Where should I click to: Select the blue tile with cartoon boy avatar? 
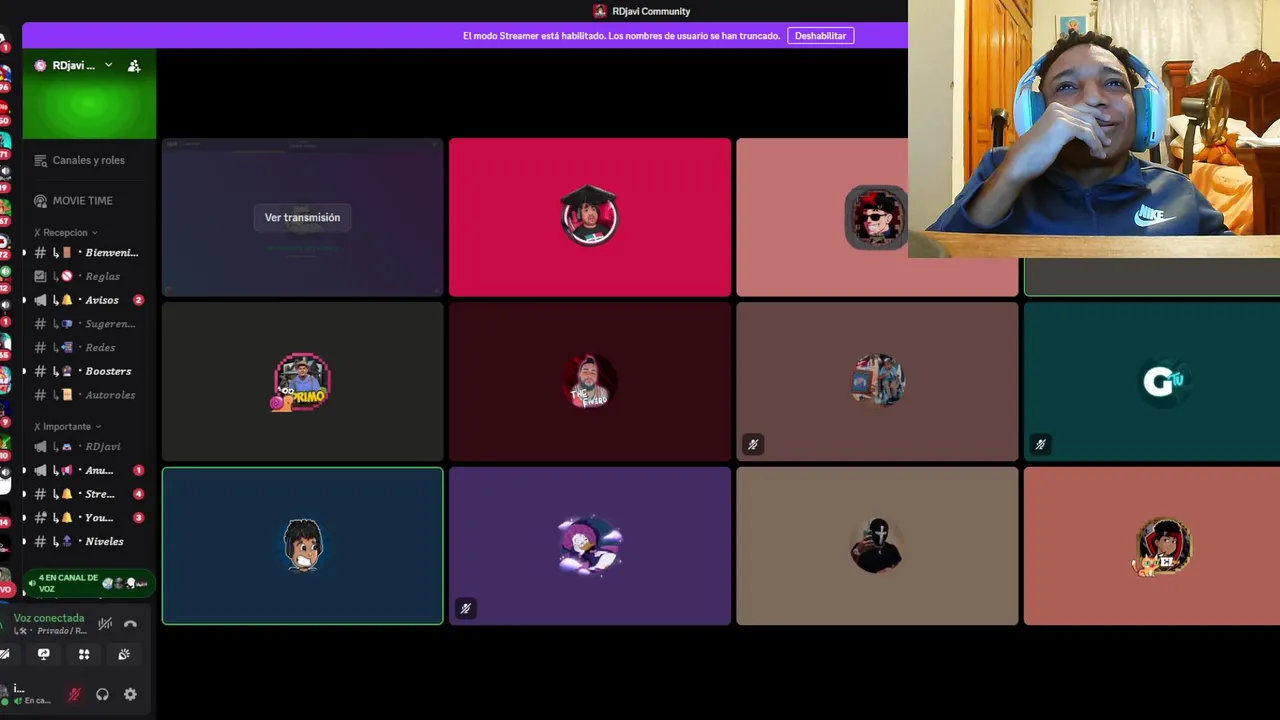[x=302, y=546]
